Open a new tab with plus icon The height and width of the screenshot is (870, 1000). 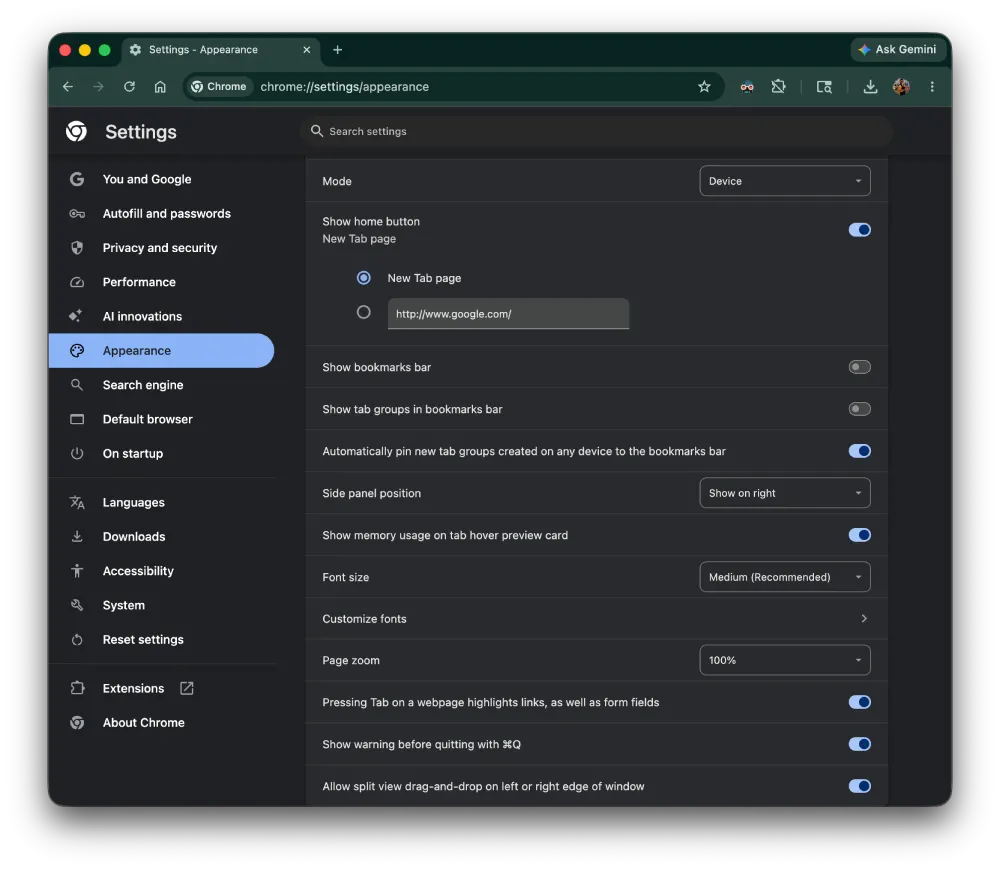click(x=338, y=50)
